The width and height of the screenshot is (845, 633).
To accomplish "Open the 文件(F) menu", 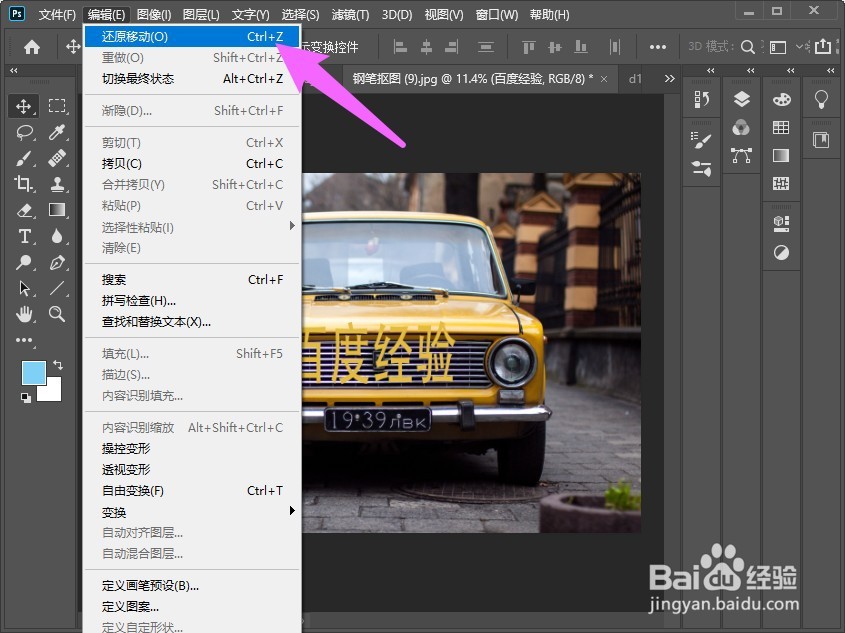I will point(57,15).
